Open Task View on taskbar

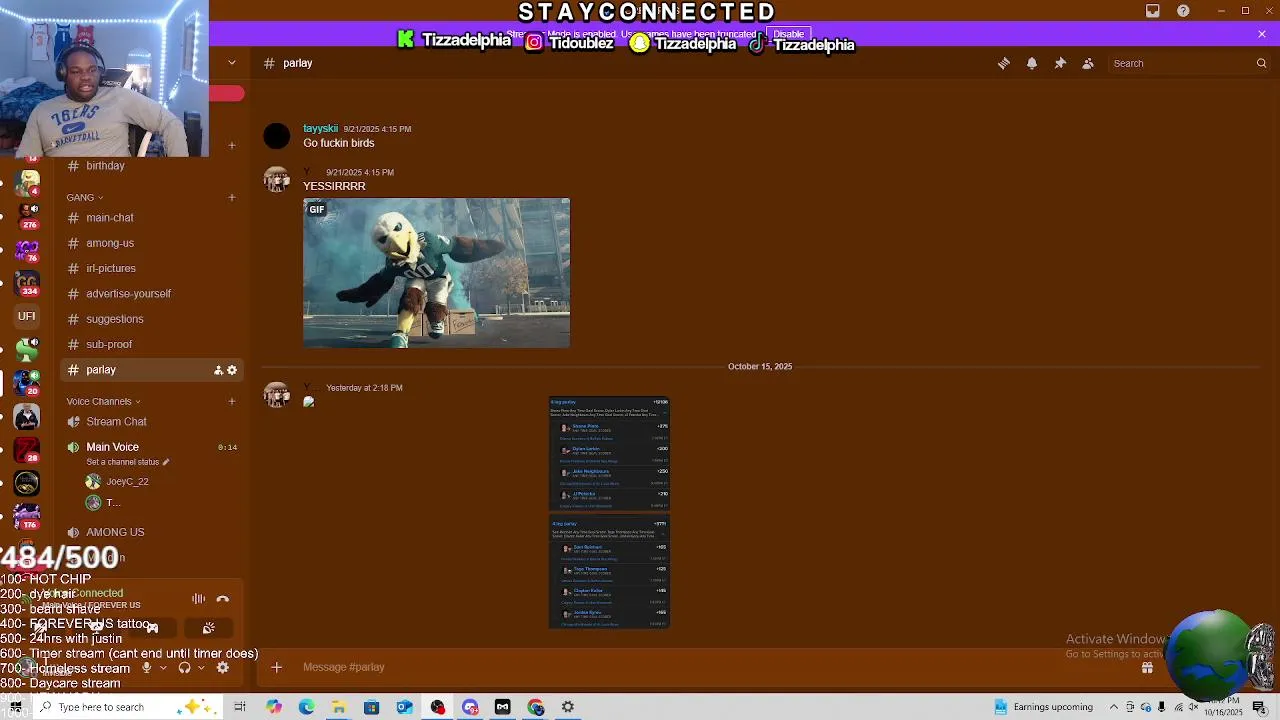(240, 707)
